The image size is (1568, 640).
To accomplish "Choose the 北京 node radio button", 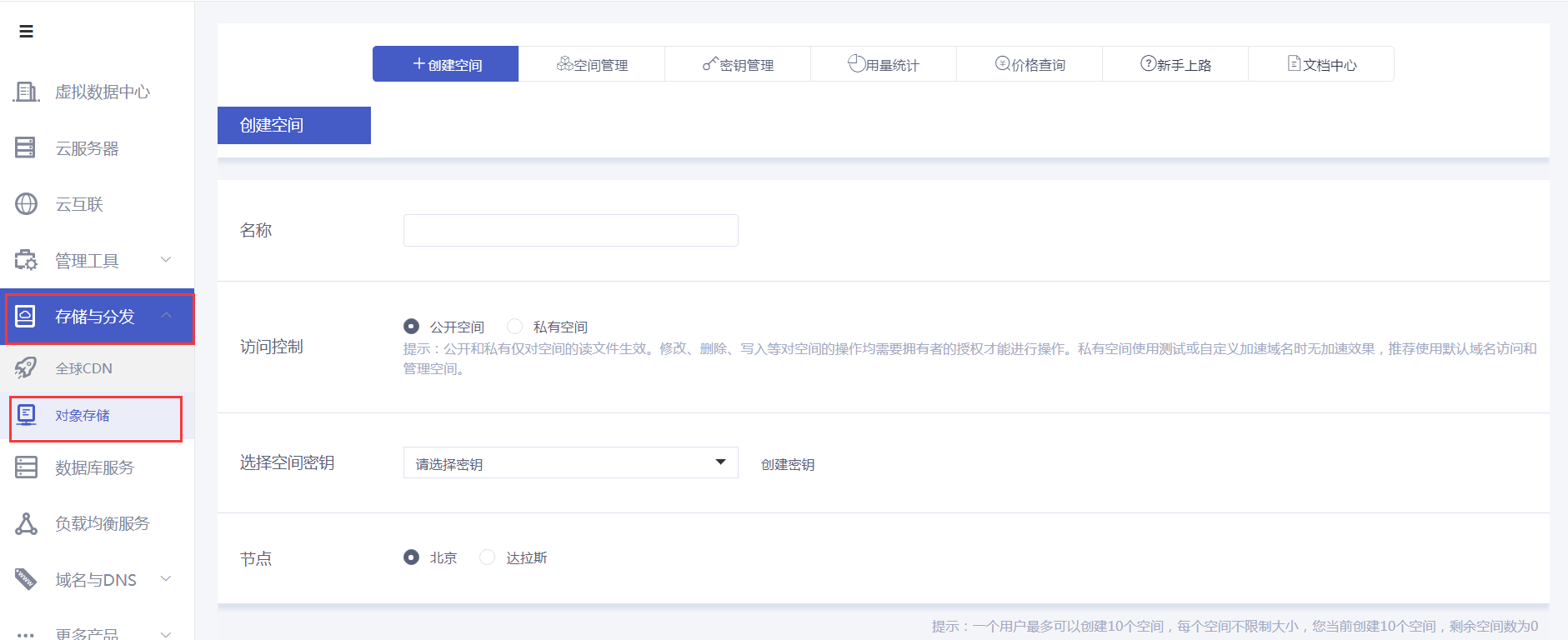I will 411,557.
